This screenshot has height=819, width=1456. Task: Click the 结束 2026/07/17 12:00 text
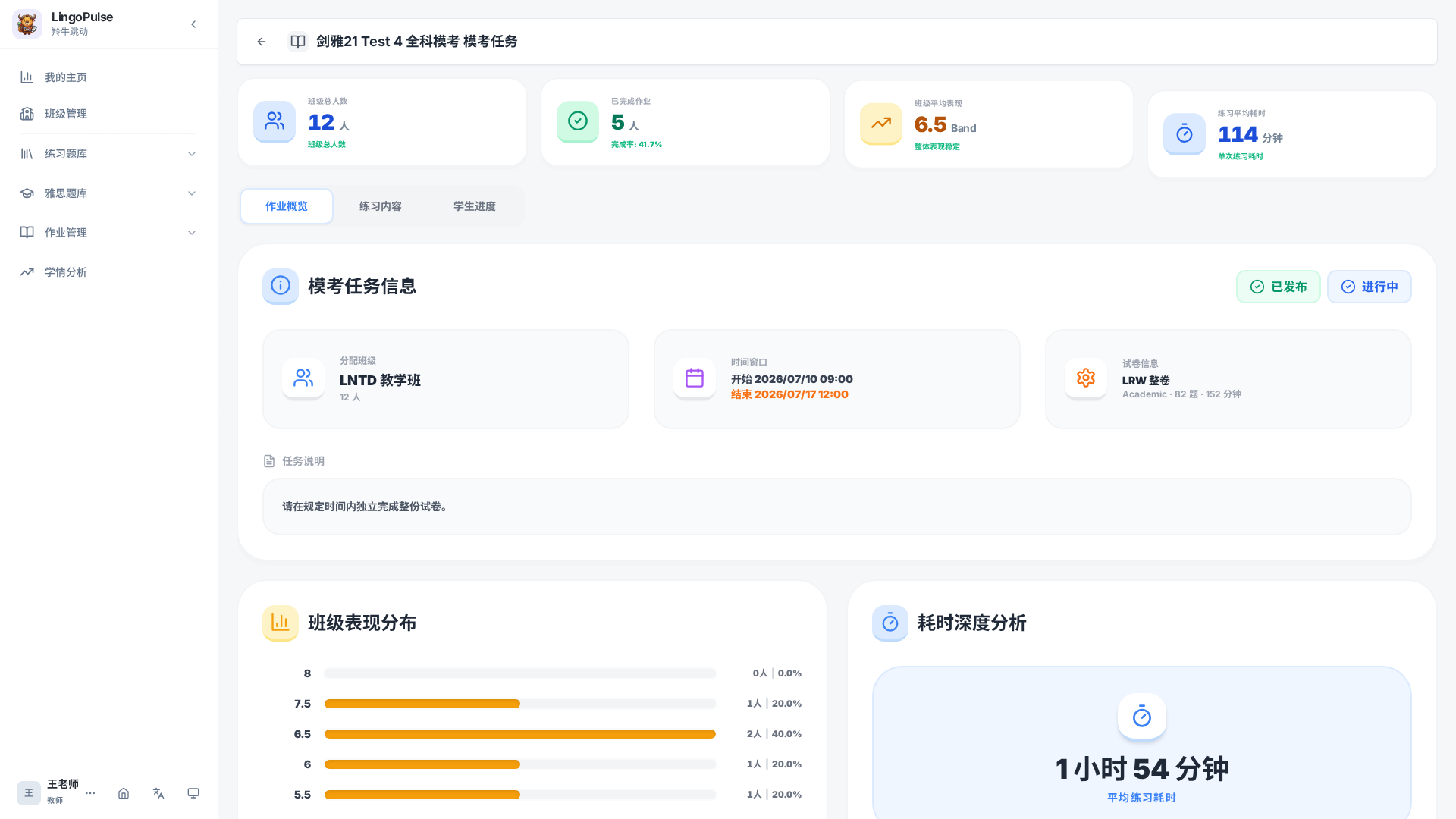pos(789,394)
